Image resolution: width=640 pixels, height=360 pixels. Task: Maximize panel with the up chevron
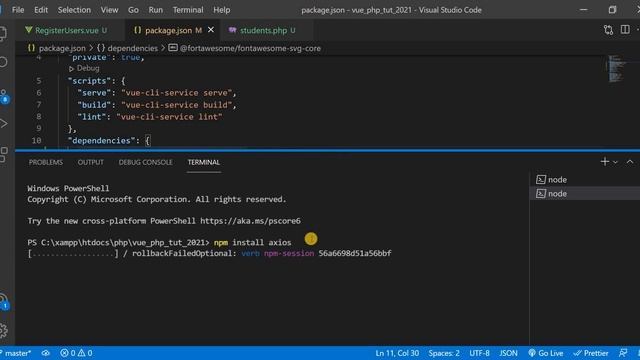630,162
